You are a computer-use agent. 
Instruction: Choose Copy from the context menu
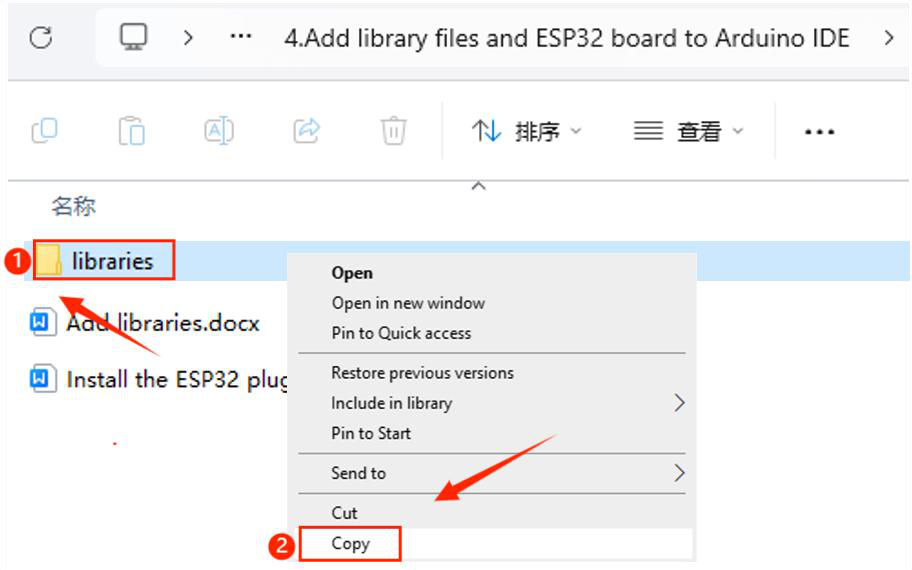pos(350,544)
